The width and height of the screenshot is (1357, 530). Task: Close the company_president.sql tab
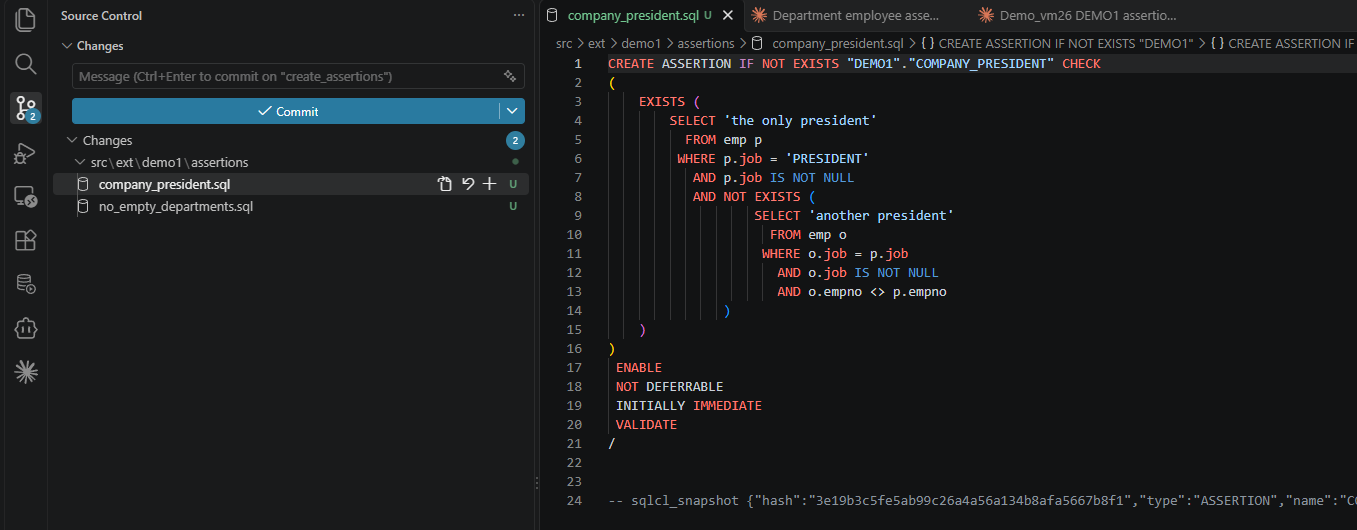[728, 15]
